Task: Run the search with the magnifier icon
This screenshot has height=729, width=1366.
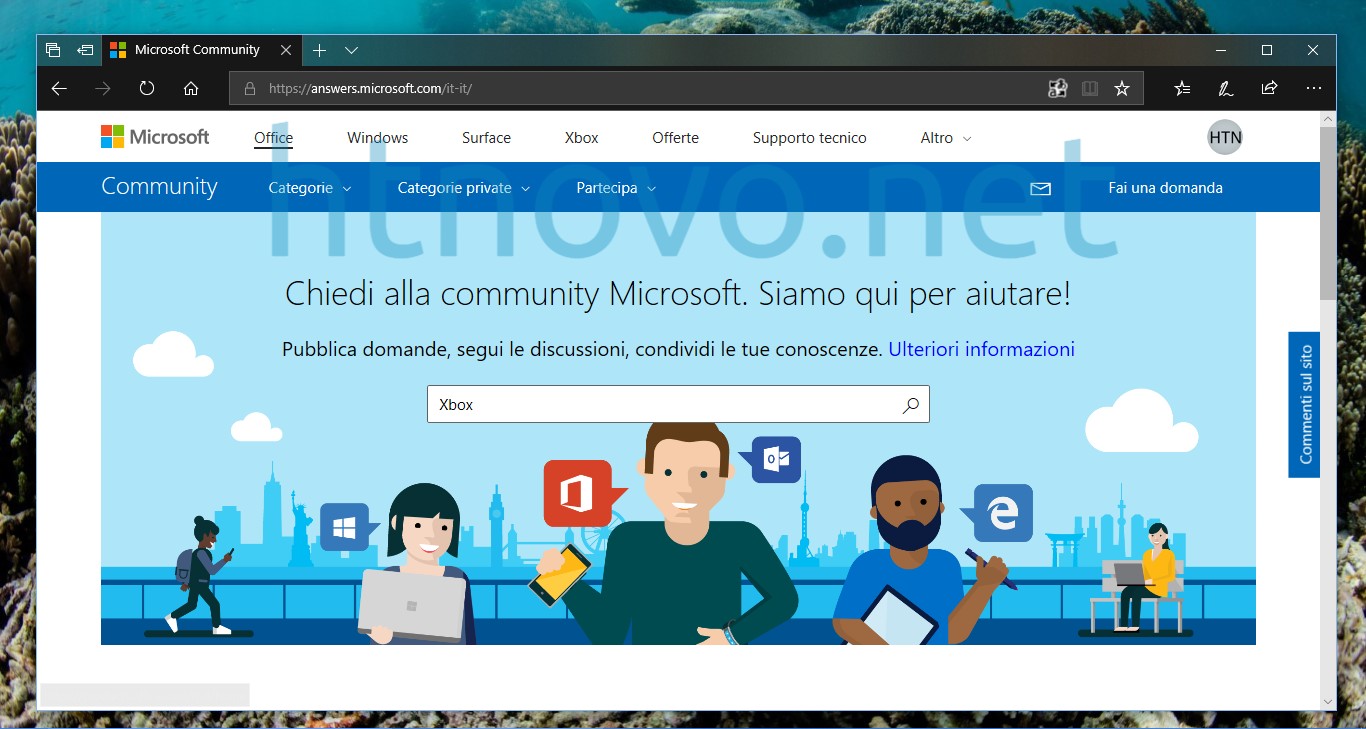Action: 910,404
